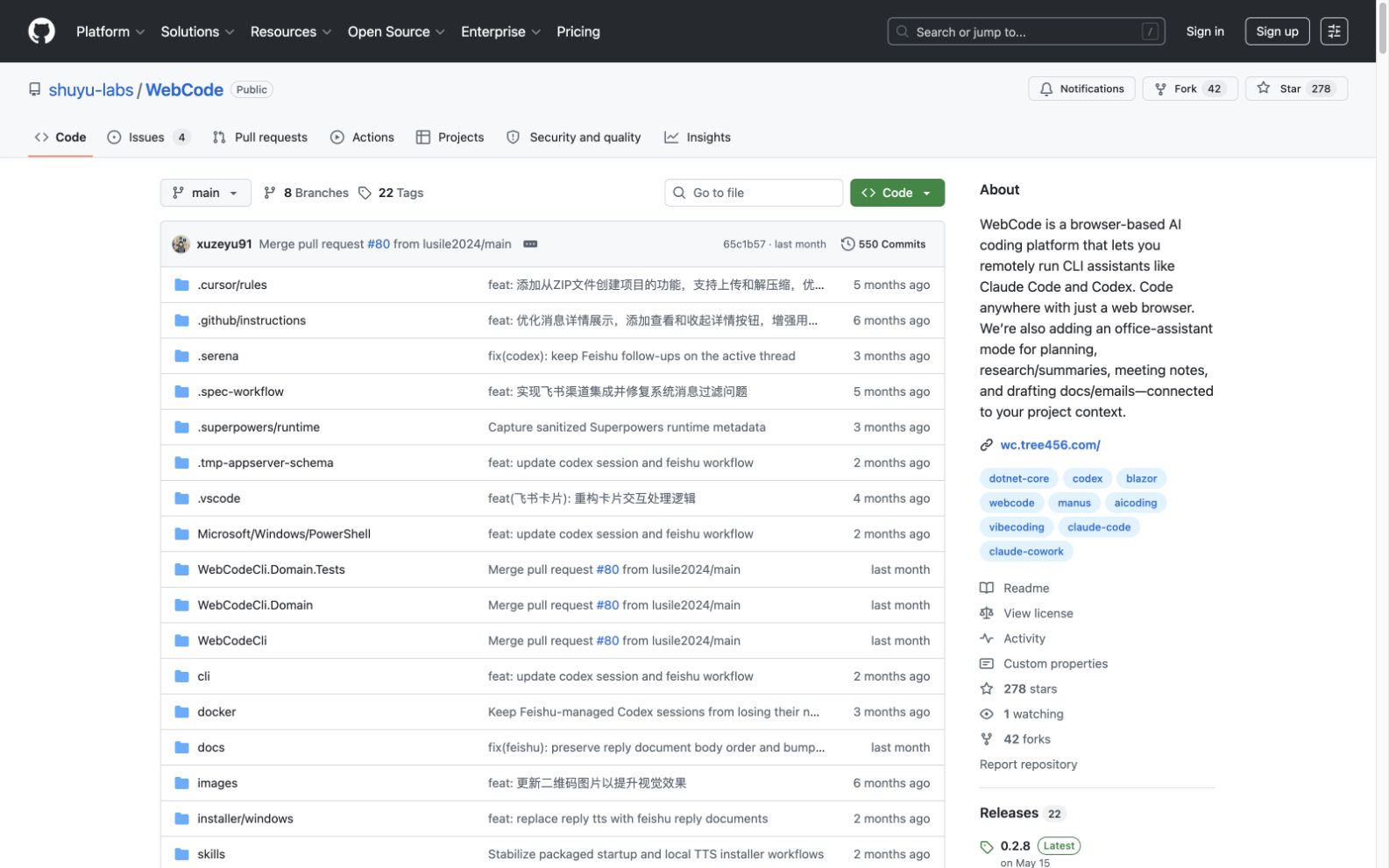
Task: Expand the Open Source menu
Action: pyautogui.click(x=396, y=32)
